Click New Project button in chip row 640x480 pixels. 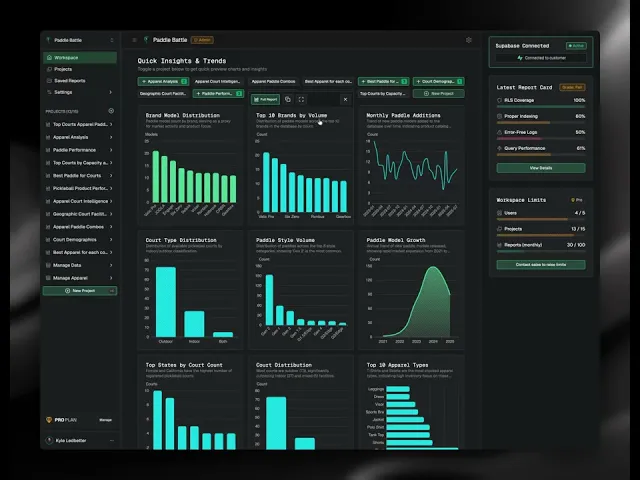pos(438,93)
